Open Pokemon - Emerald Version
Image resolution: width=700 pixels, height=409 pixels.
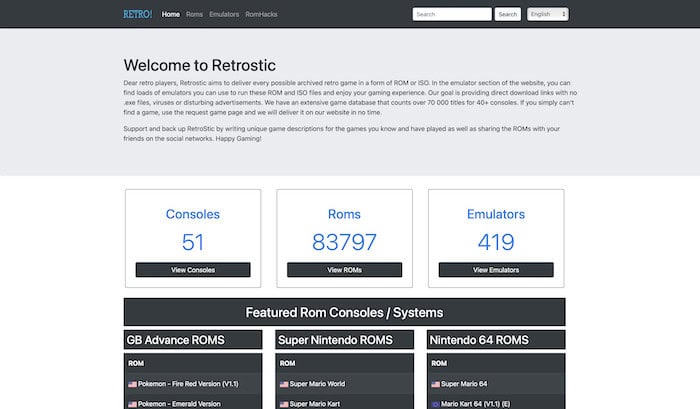pos(179,404)
